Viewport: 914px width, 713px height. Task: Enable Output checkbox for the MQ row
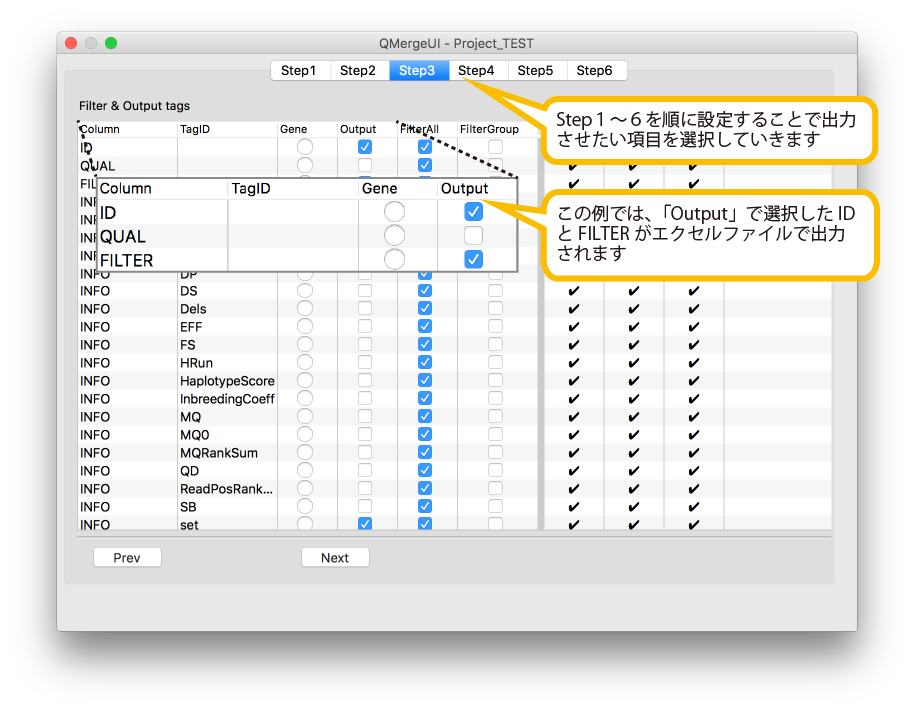click(x=365, y=417)
